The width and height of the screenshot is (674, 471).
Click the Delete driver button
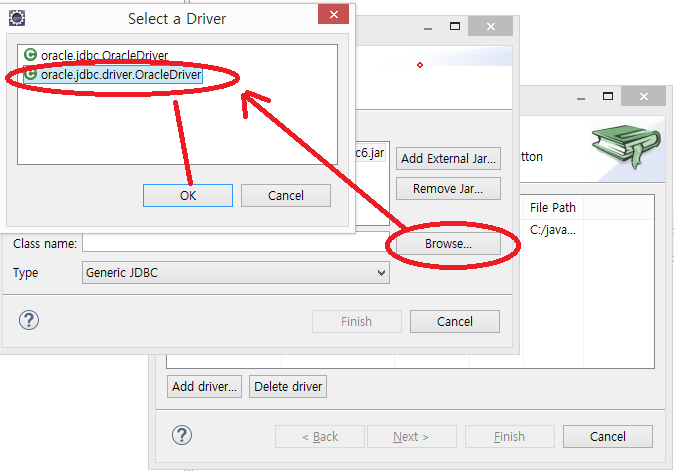(288, 386)
